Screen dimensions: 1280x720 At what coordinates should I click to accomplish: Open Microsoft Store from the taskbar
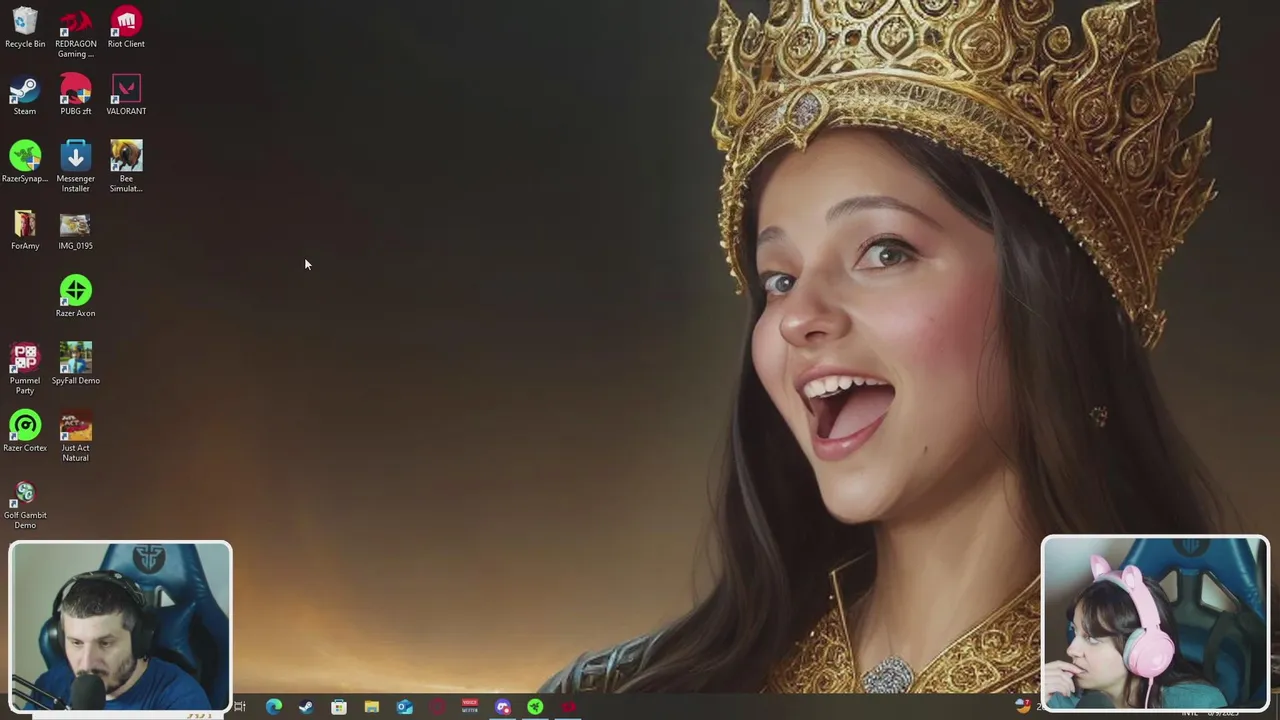point(339,707)
